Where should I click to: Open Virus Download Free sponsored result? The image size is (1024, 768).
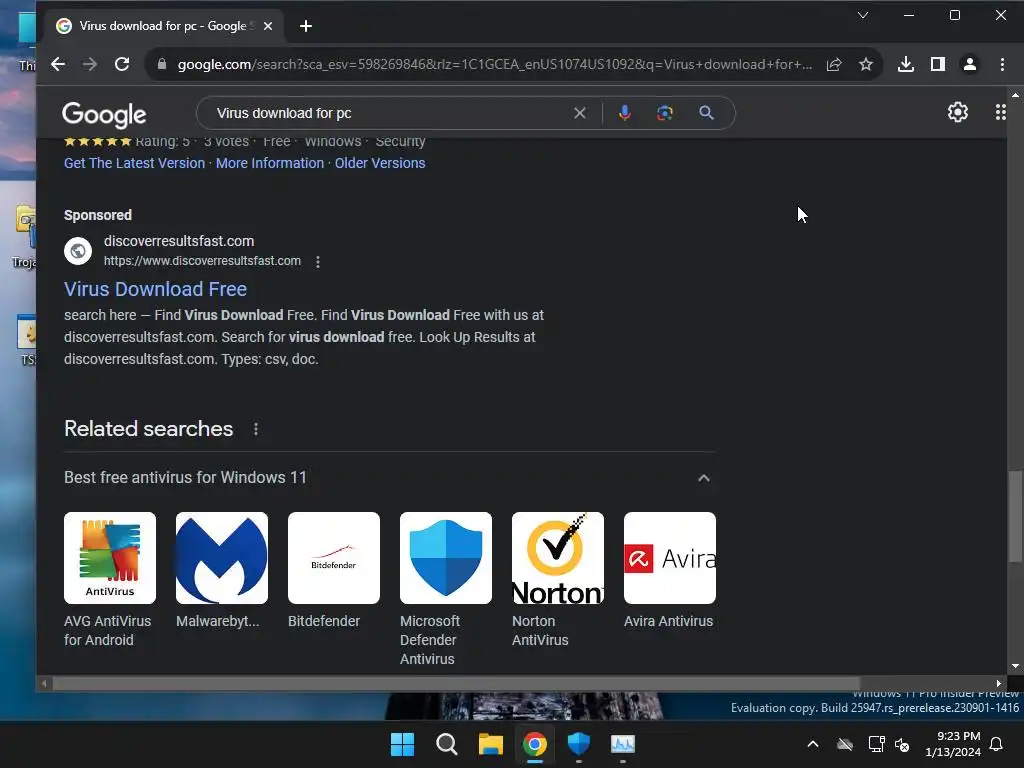click(155, 289)
